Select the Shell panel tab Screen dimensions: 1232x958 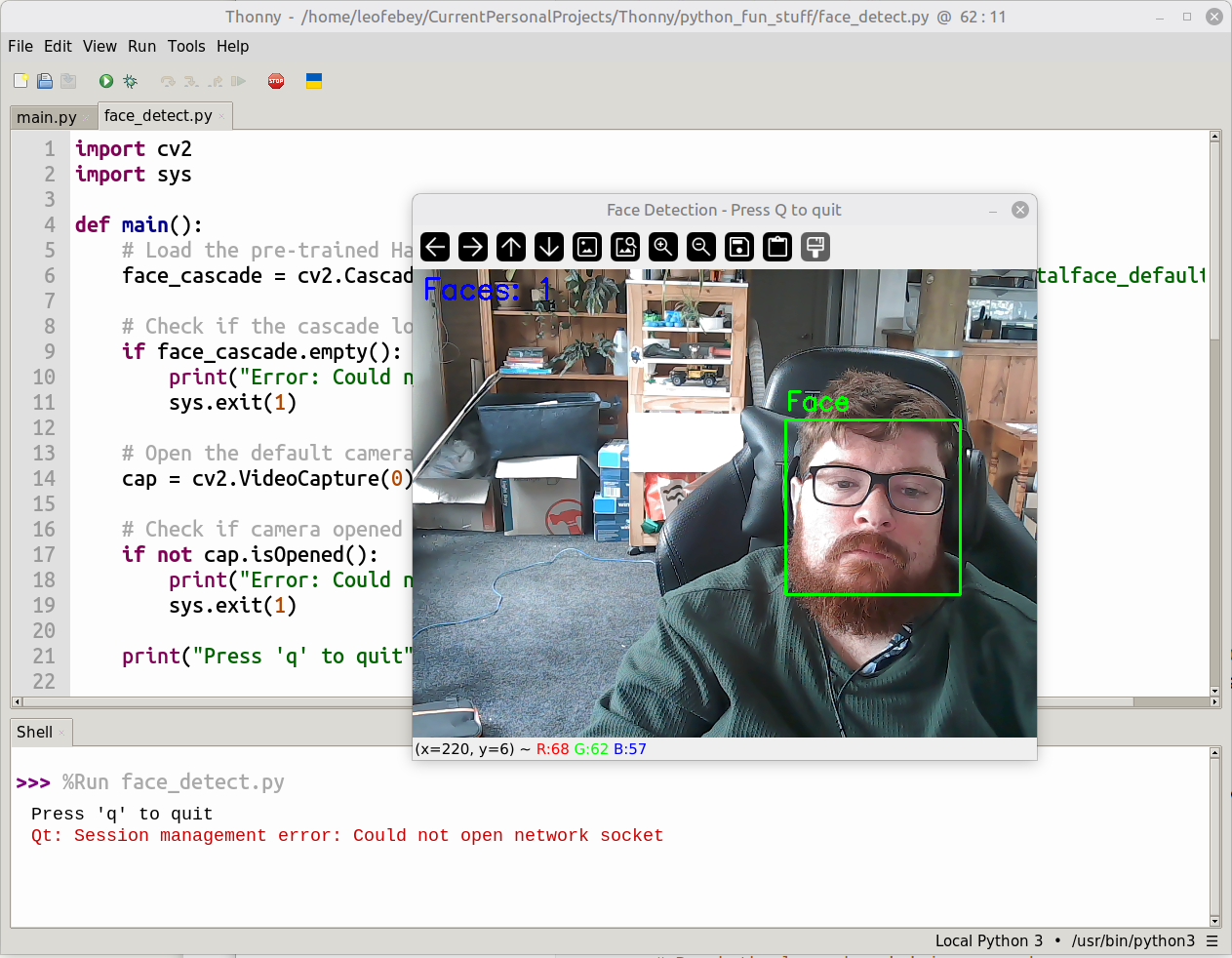coord(34,732)
